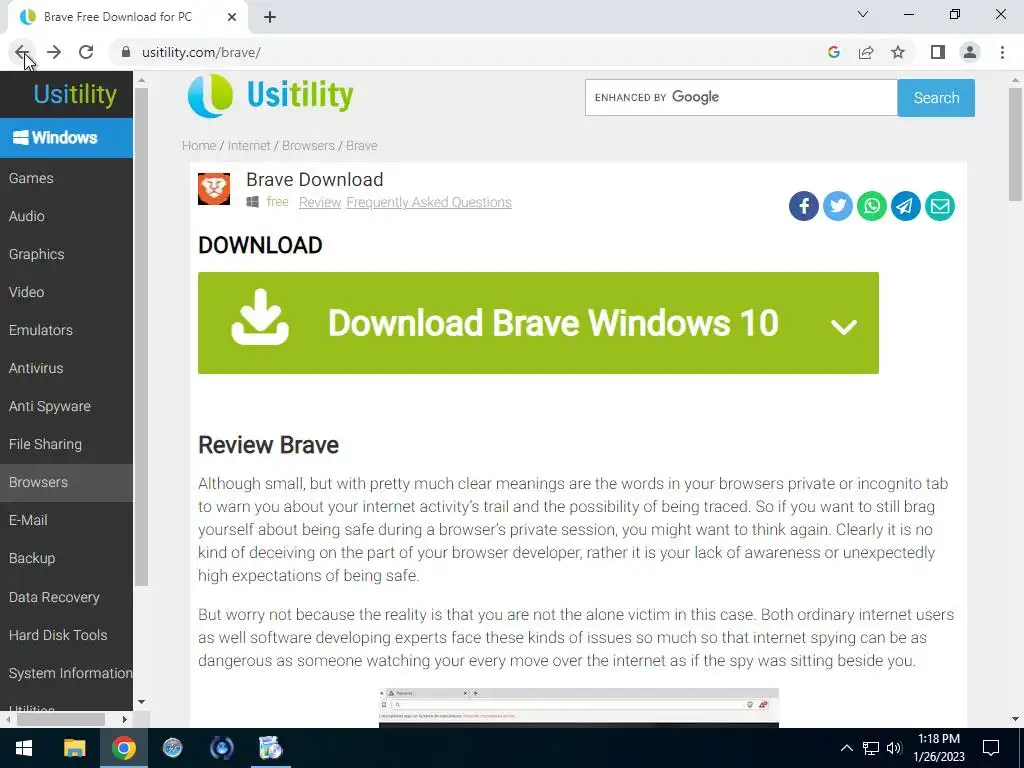Image resolution: width=1024 pixels, height=768 pixels.
Task: Click the sidebar vertical scrollbar
Action: 141,336
